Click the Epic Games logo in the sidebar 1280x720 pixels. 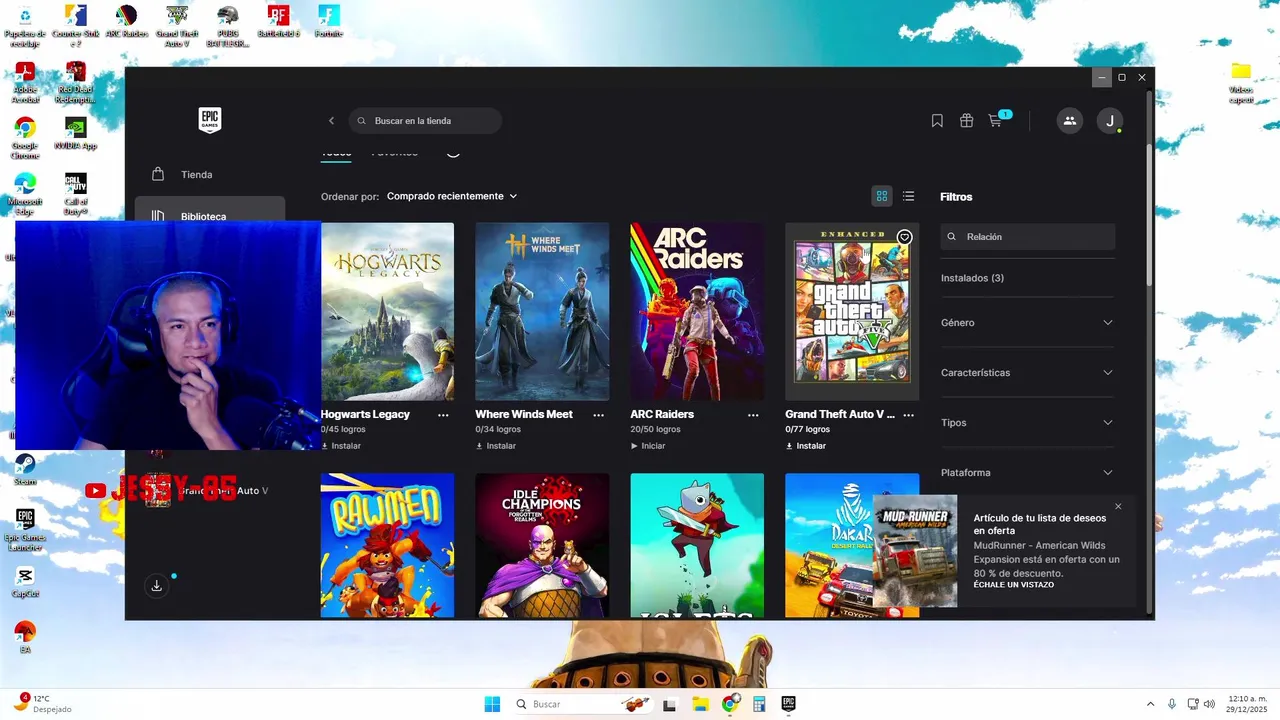(x=209, y=120)
